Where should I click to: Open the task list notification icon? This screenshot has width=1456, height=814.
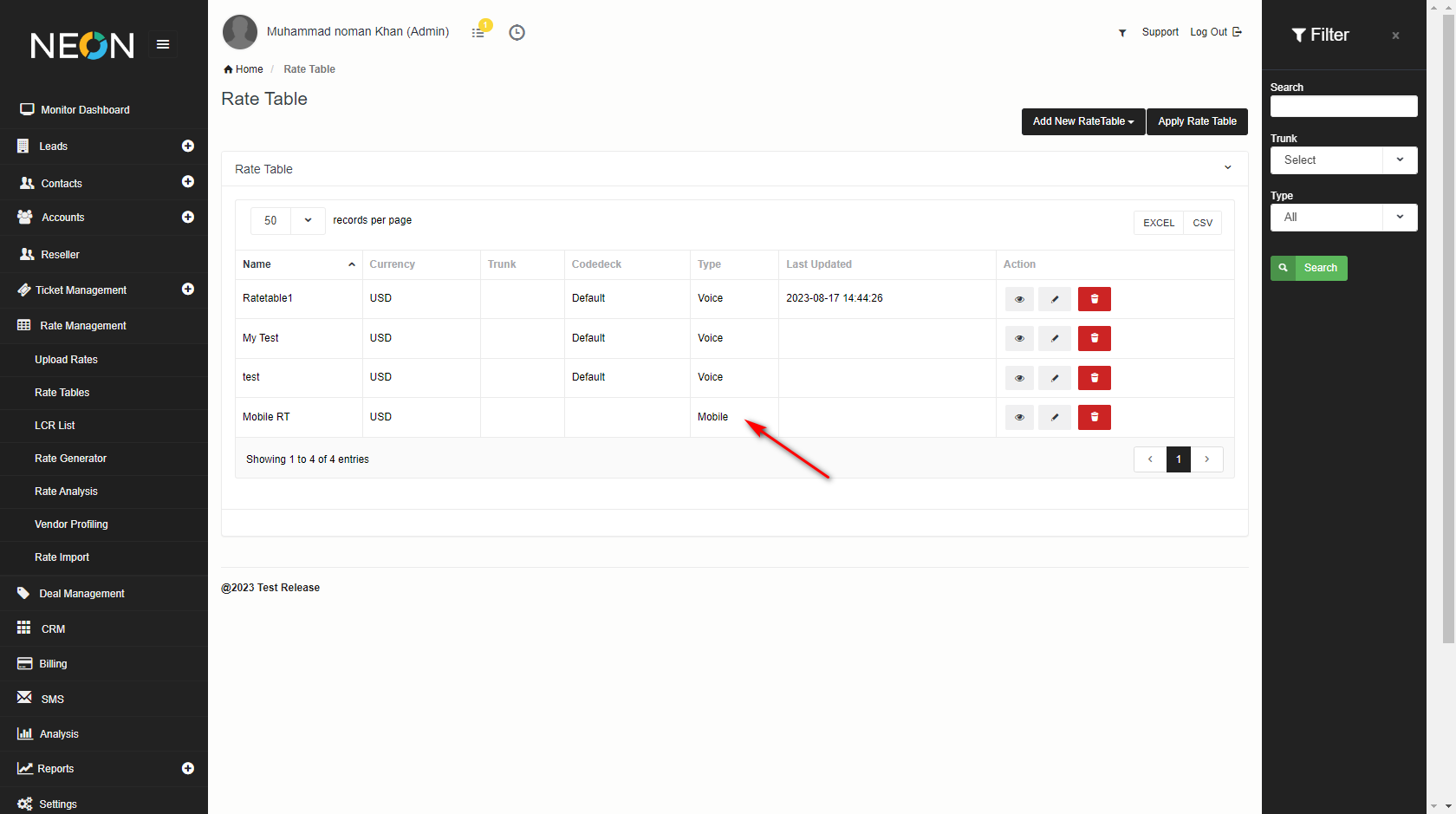tap(478, 32)
